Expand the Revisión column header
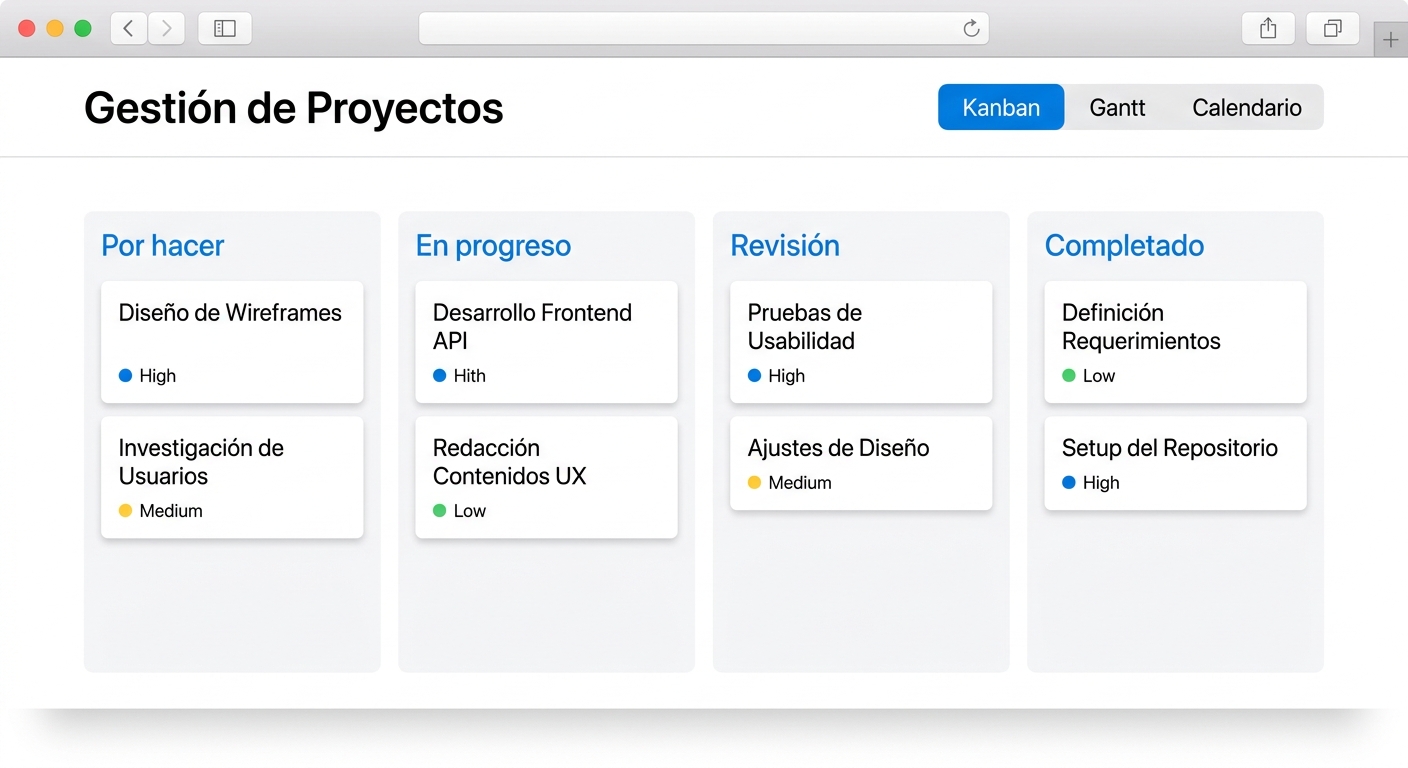 pyautogui.click(x=785, y=245)
